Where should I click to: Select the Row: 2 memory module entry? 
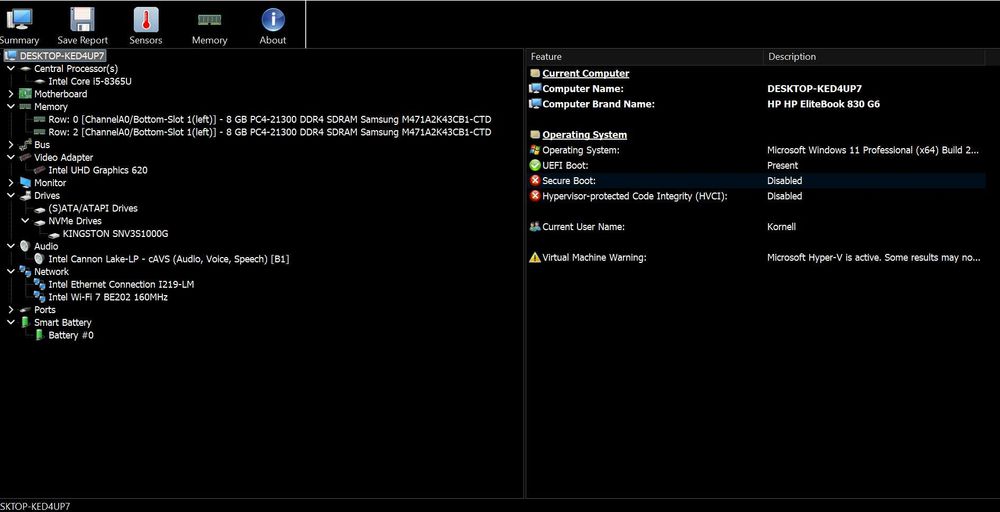pos(270,132)
